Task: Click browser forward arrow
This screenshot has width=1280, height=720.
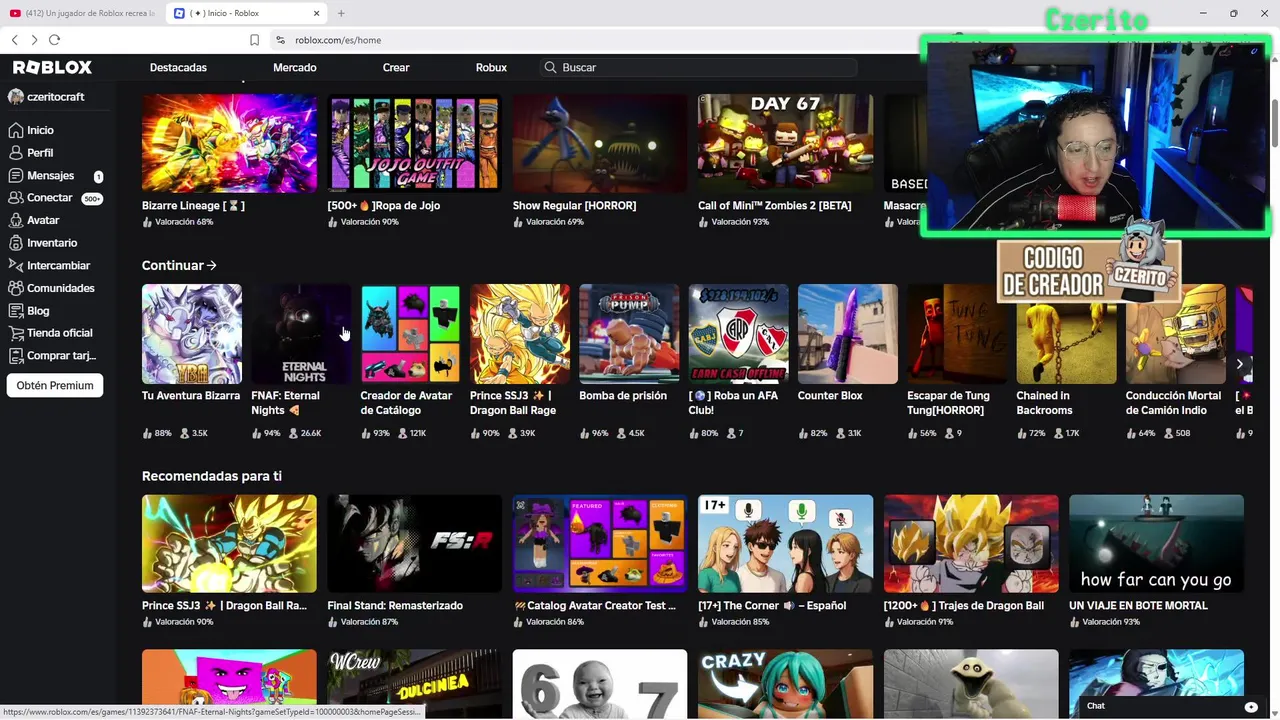Action: coord(34,40)
